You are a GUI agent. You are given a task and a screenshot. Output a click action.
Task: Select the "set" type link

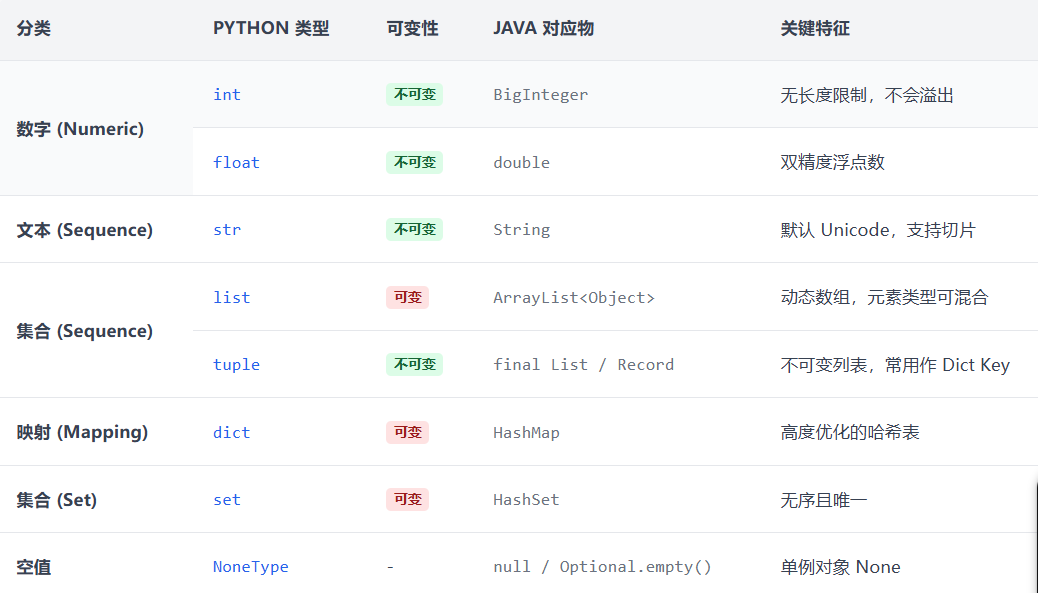tap(227, 500)
